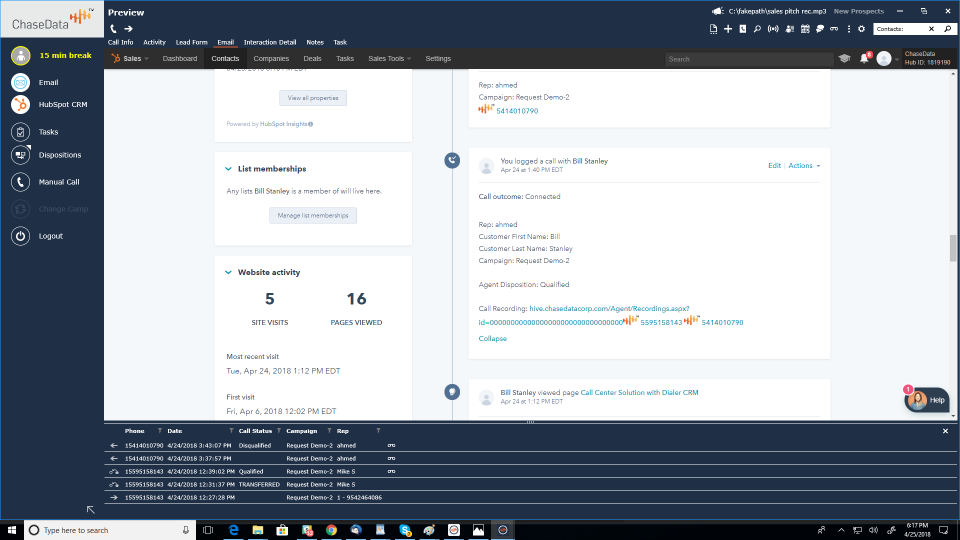The width and height of the screenshot is (960, 540).
Task: Switch to the Lead Form tab
Action: point(192,42)
